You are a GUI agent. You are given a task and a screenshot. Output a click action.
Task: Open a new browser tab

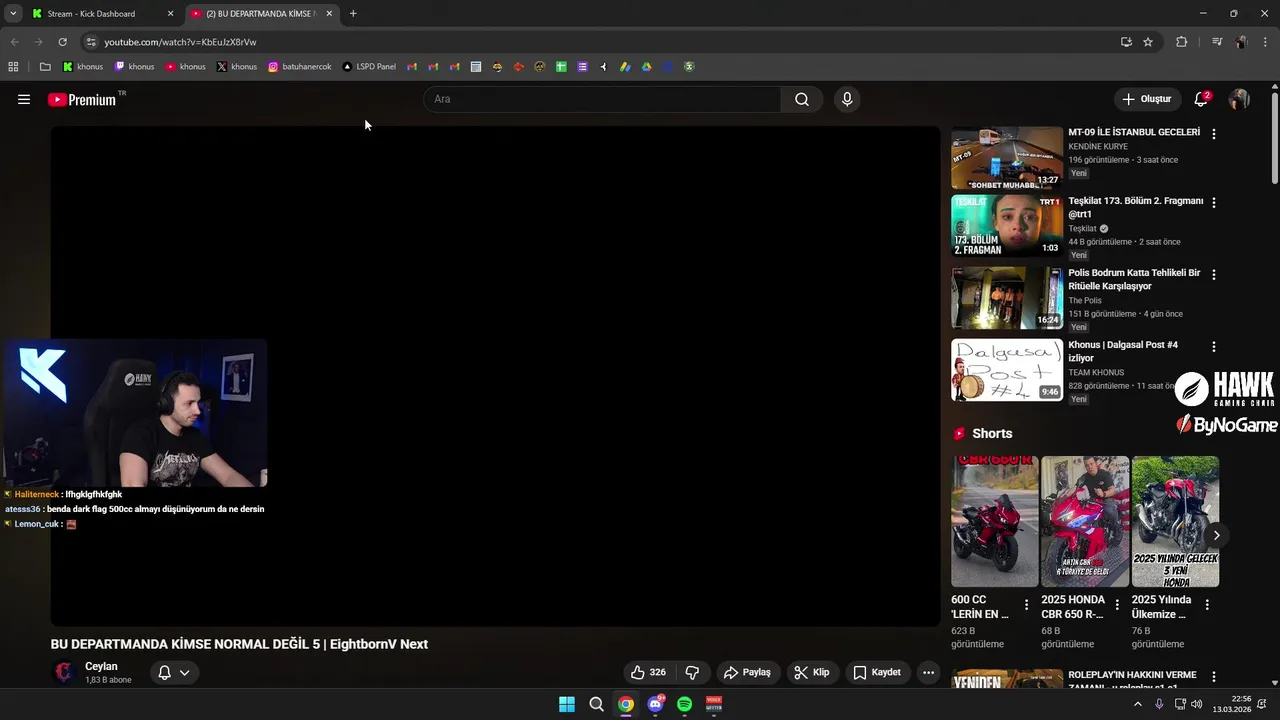tap(353, 14)
